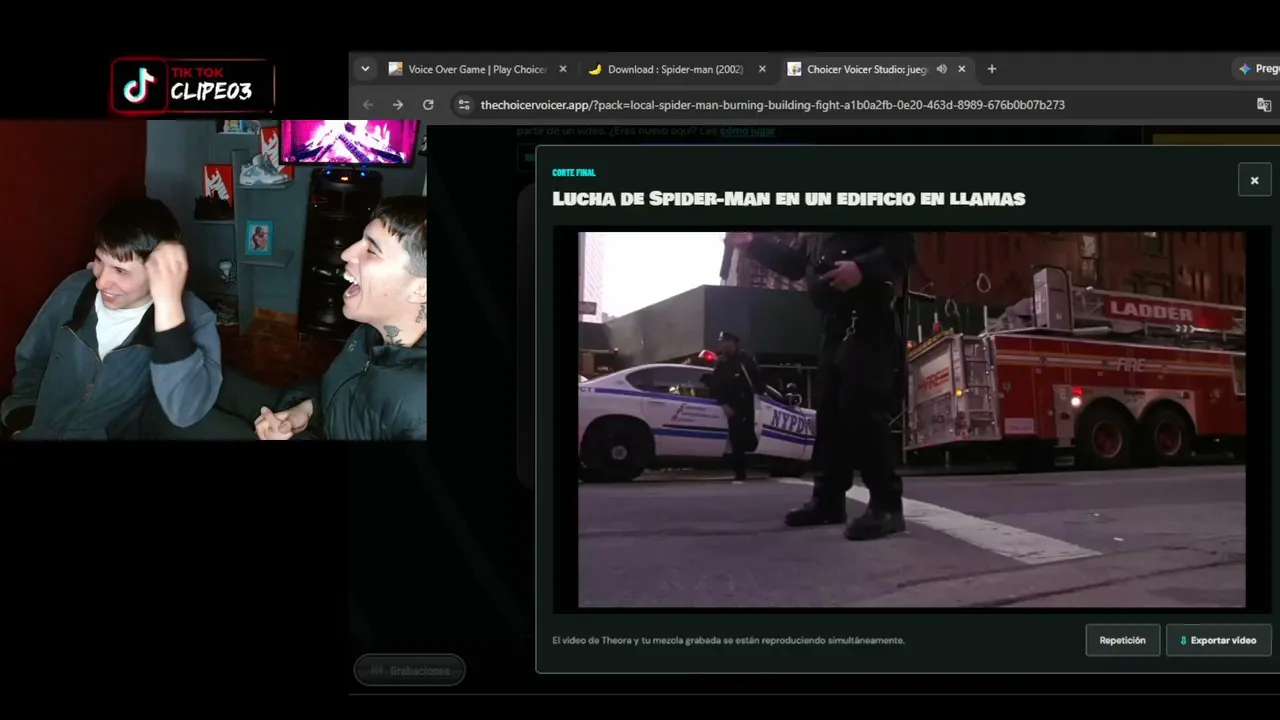This screenshot has width=1280, height=720.
Task: Reload the current page
Action: pyautogui.click(x=428, y=105)
